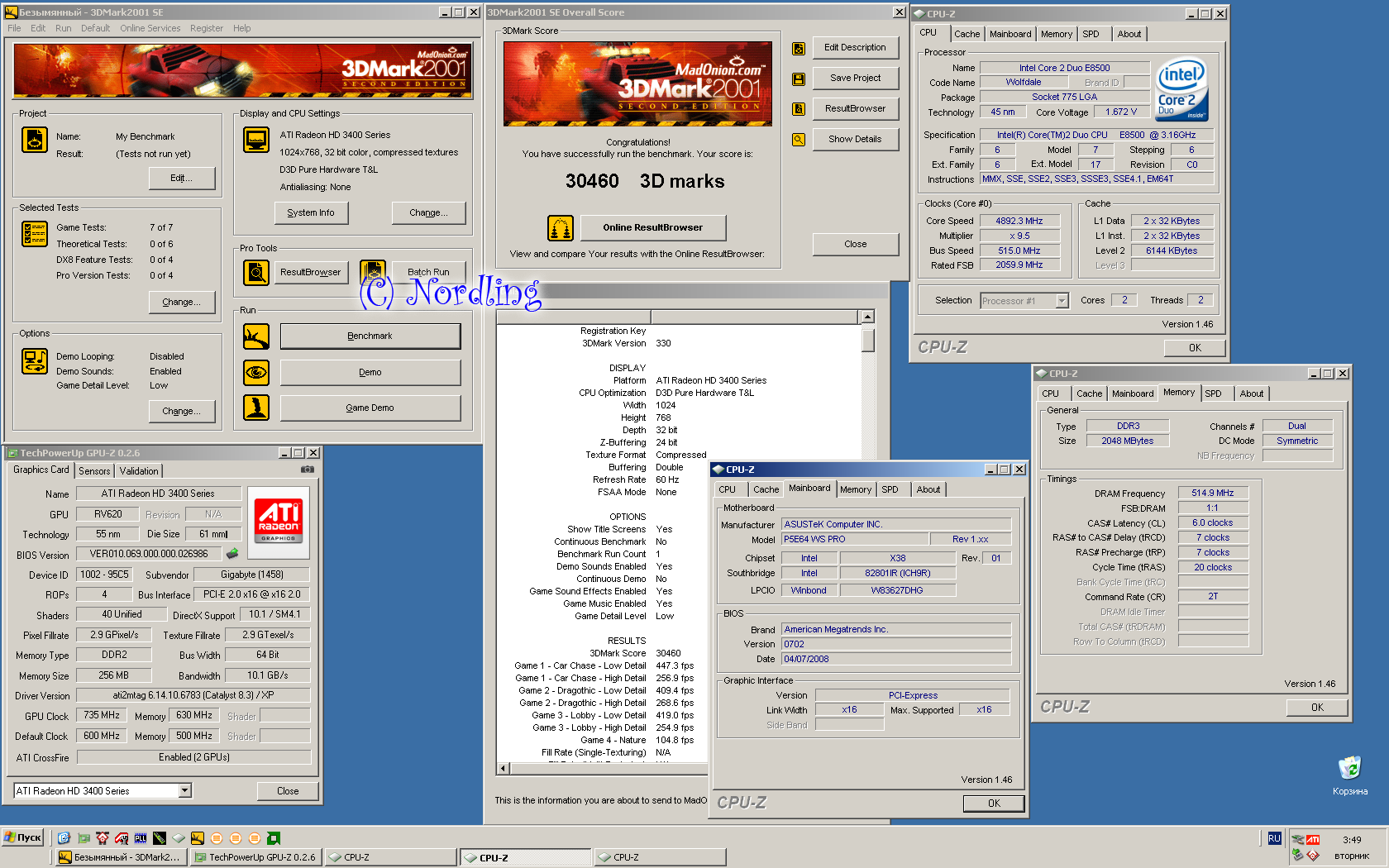Launch the PLL quick launch icon
1389x868 pixels.
click(x=141, y=838)
